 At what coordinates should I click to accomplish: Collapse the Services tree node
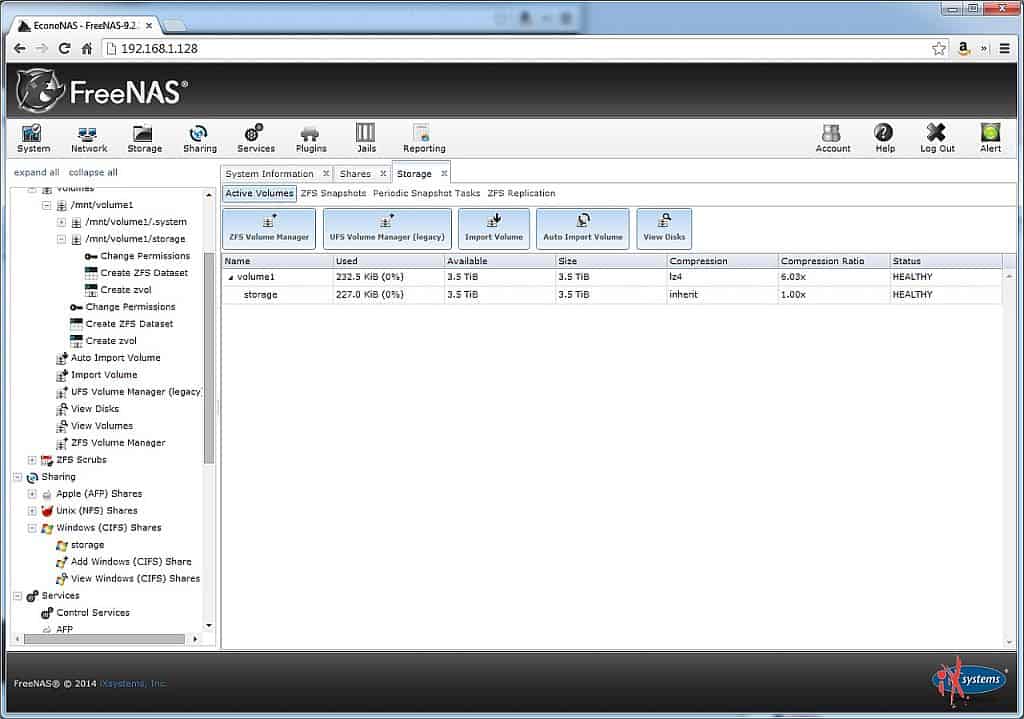click(18, 596)
